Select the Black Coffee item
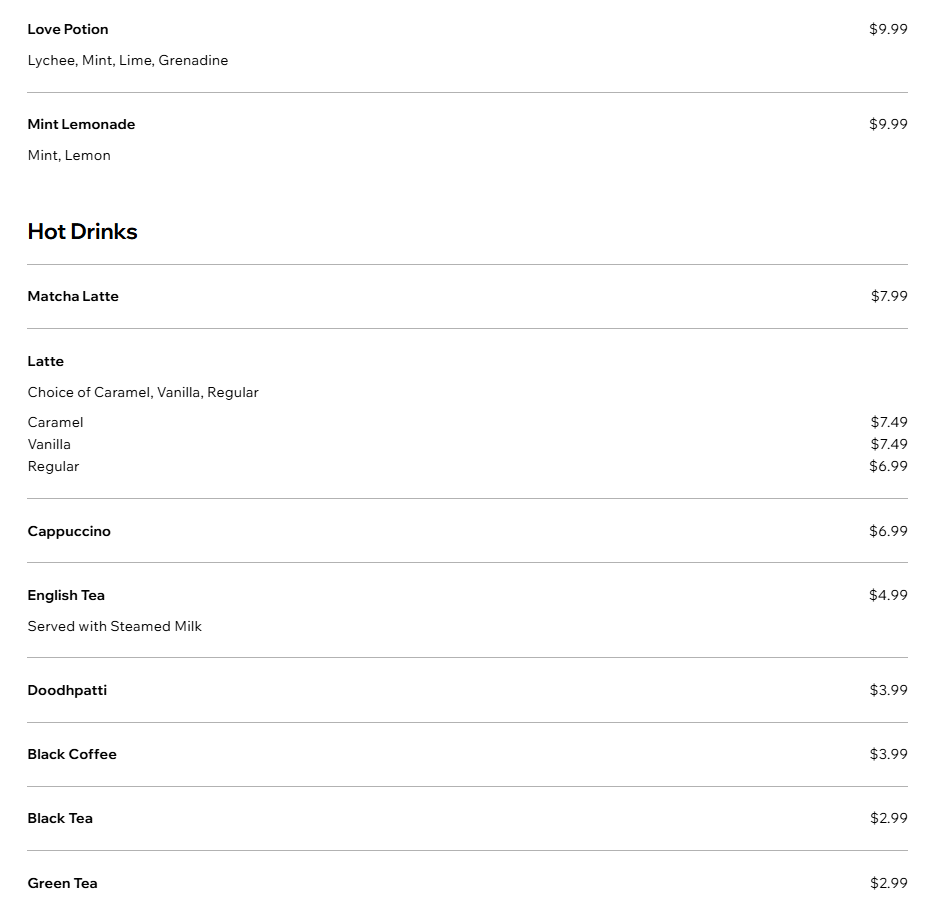This screenshot has height=916, width=934. [x=467, y=754]
